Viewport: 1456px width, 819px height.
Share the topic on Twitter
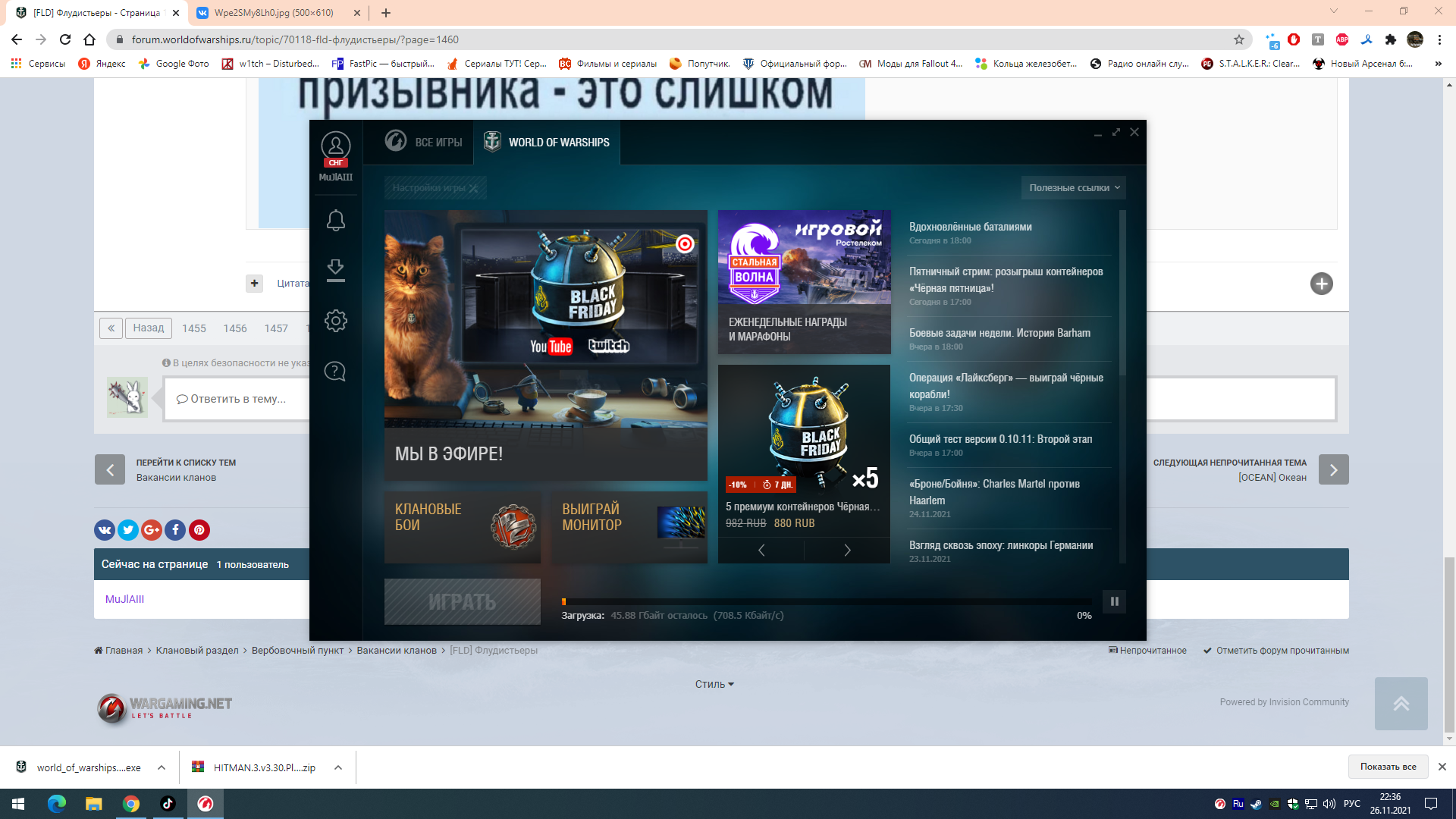point(128,530)
